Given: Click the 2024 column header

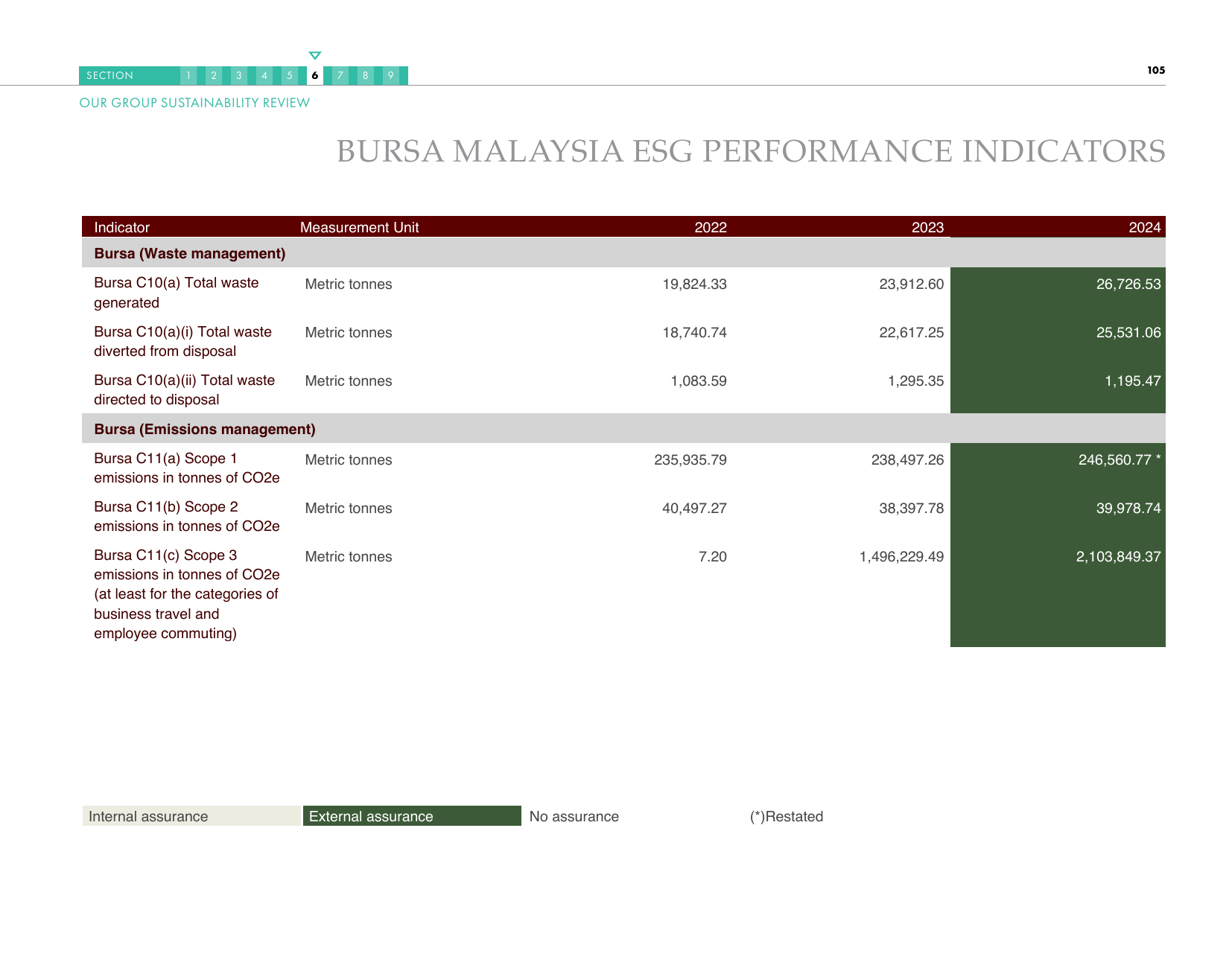Looking at the screenshot, I should tap(1145, 227).
